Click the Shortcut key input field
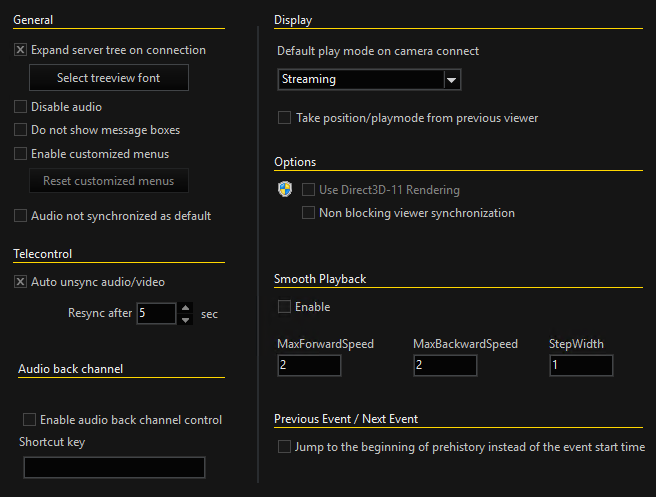Image resolution: width=656 pixels, height=497 pixels. click(114, 467)
